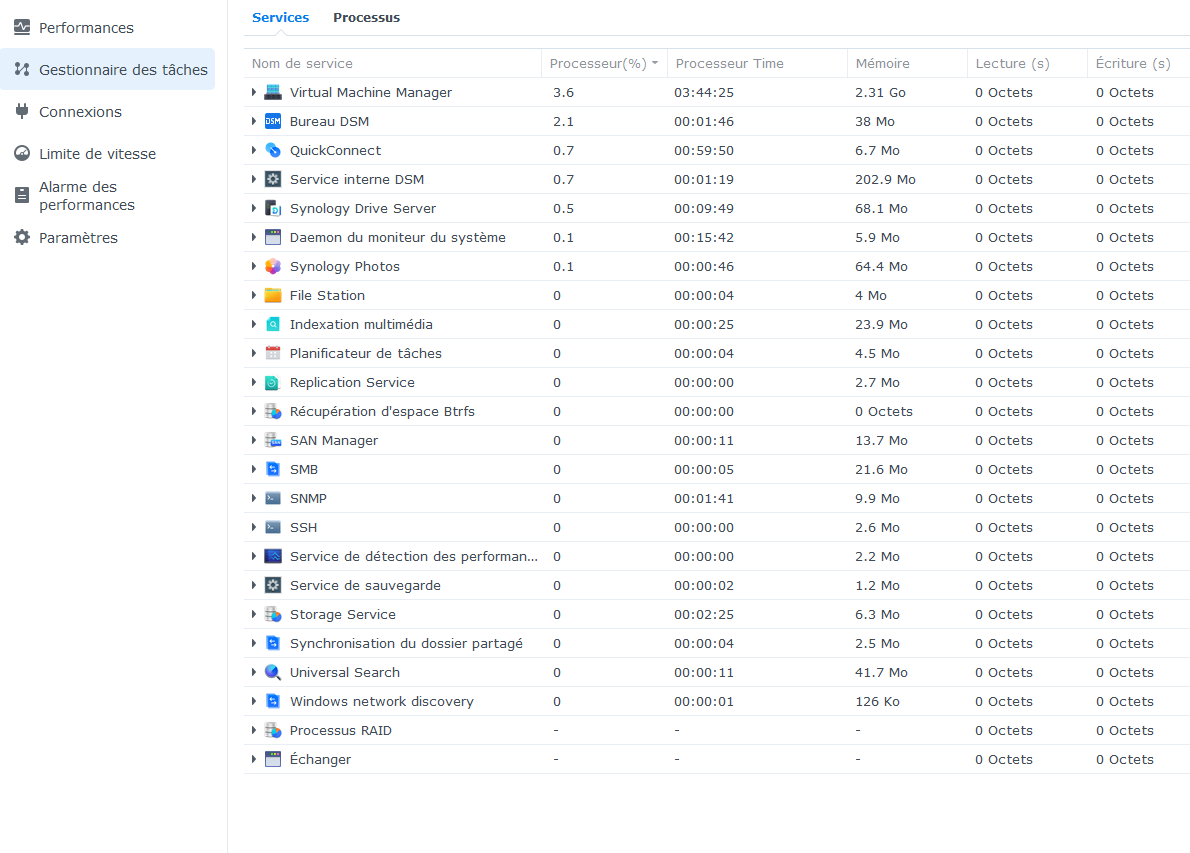Switch to the Processus tab

point(367,17)
